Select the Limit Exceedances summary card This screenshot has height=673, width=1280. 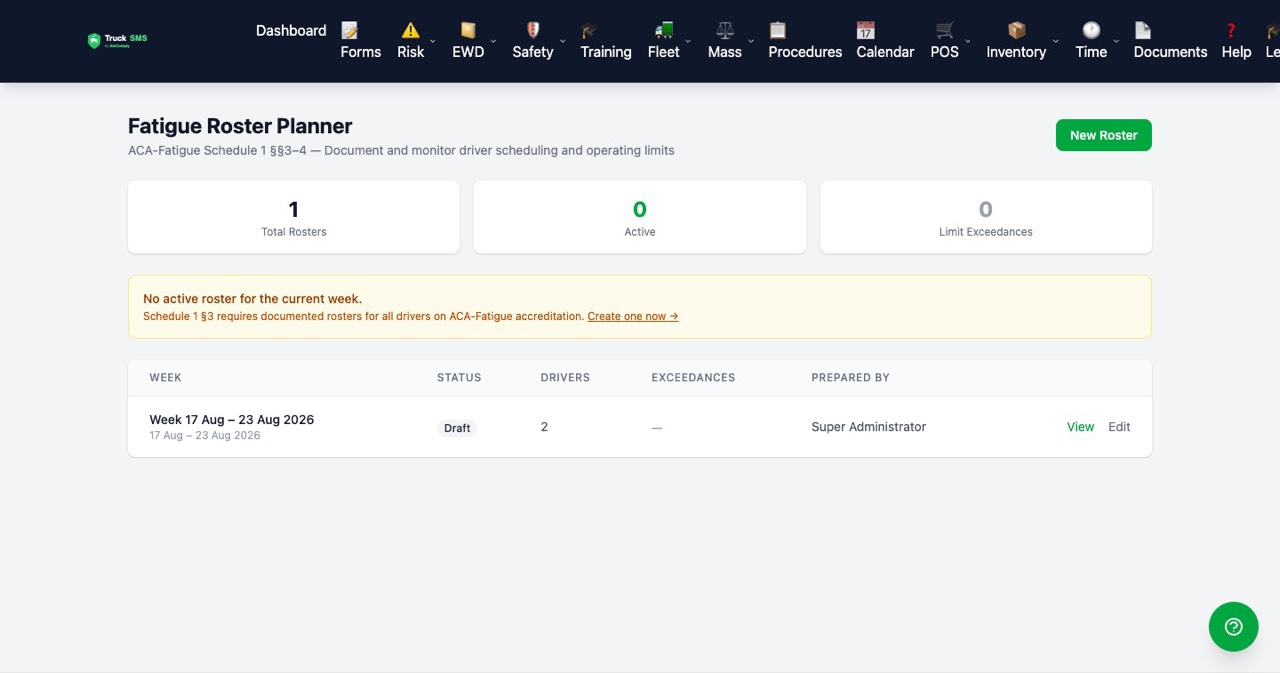(x=986, y=217)
